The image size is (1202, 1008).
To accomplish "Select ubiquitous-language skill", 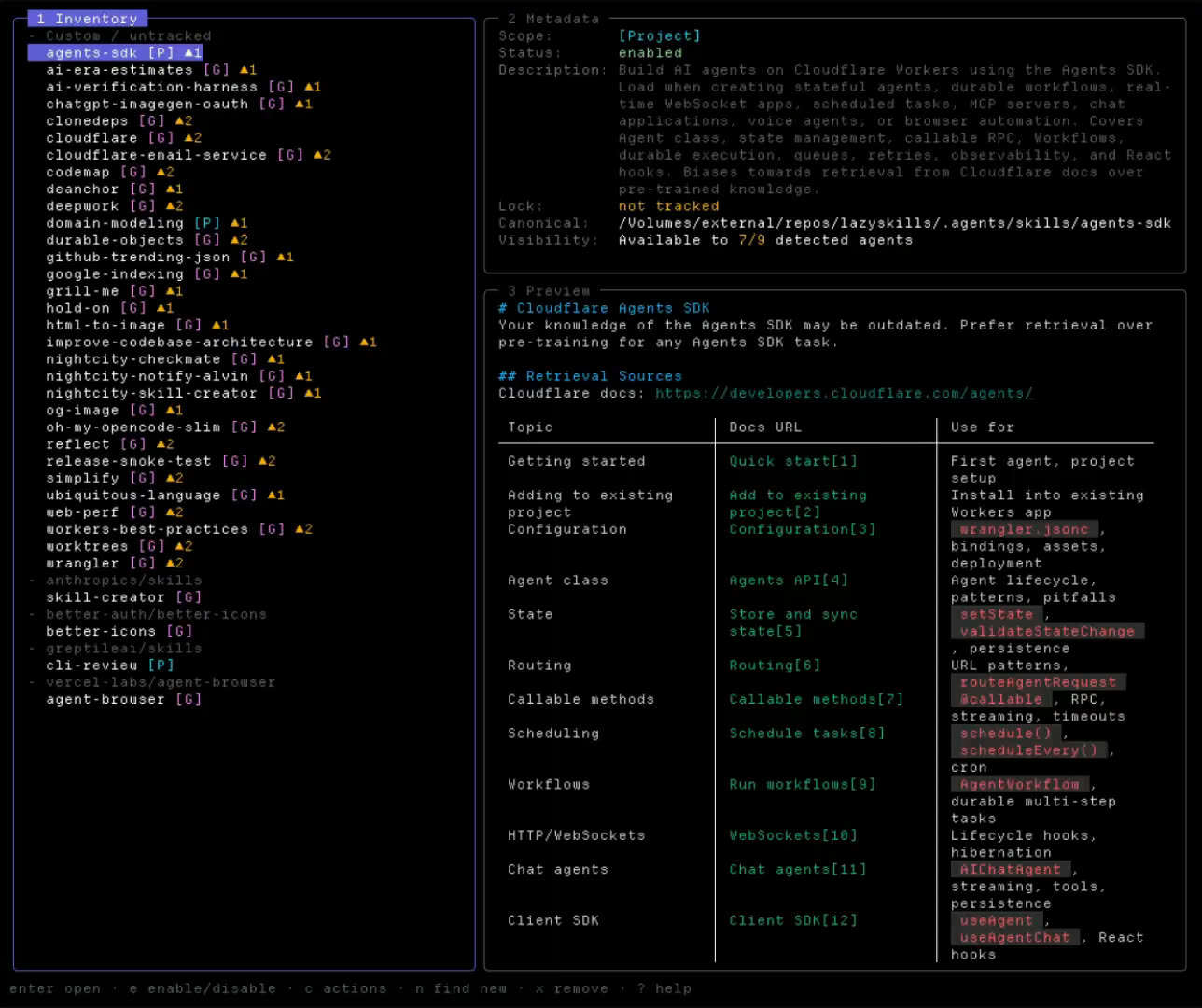I will pos(165,496).
